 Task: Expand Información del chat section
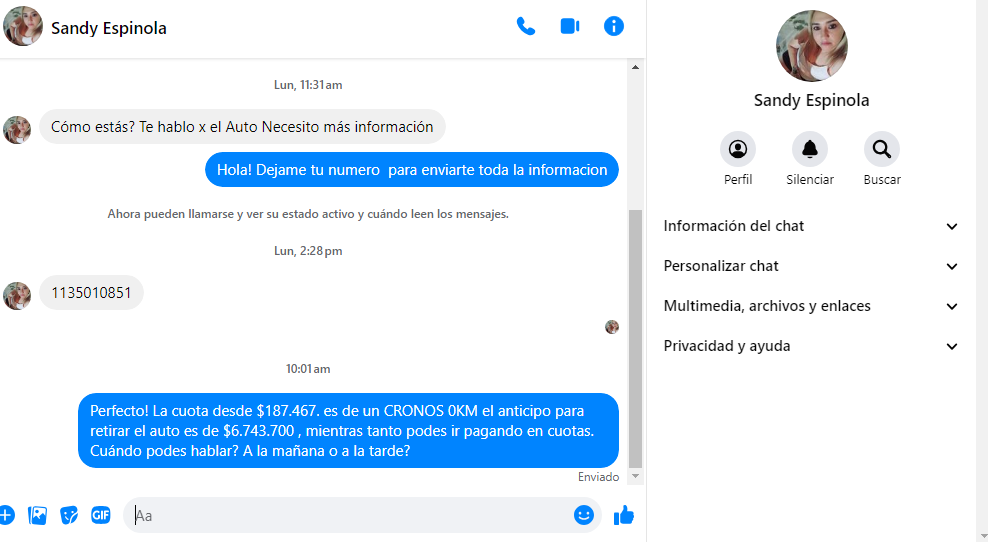811,226
